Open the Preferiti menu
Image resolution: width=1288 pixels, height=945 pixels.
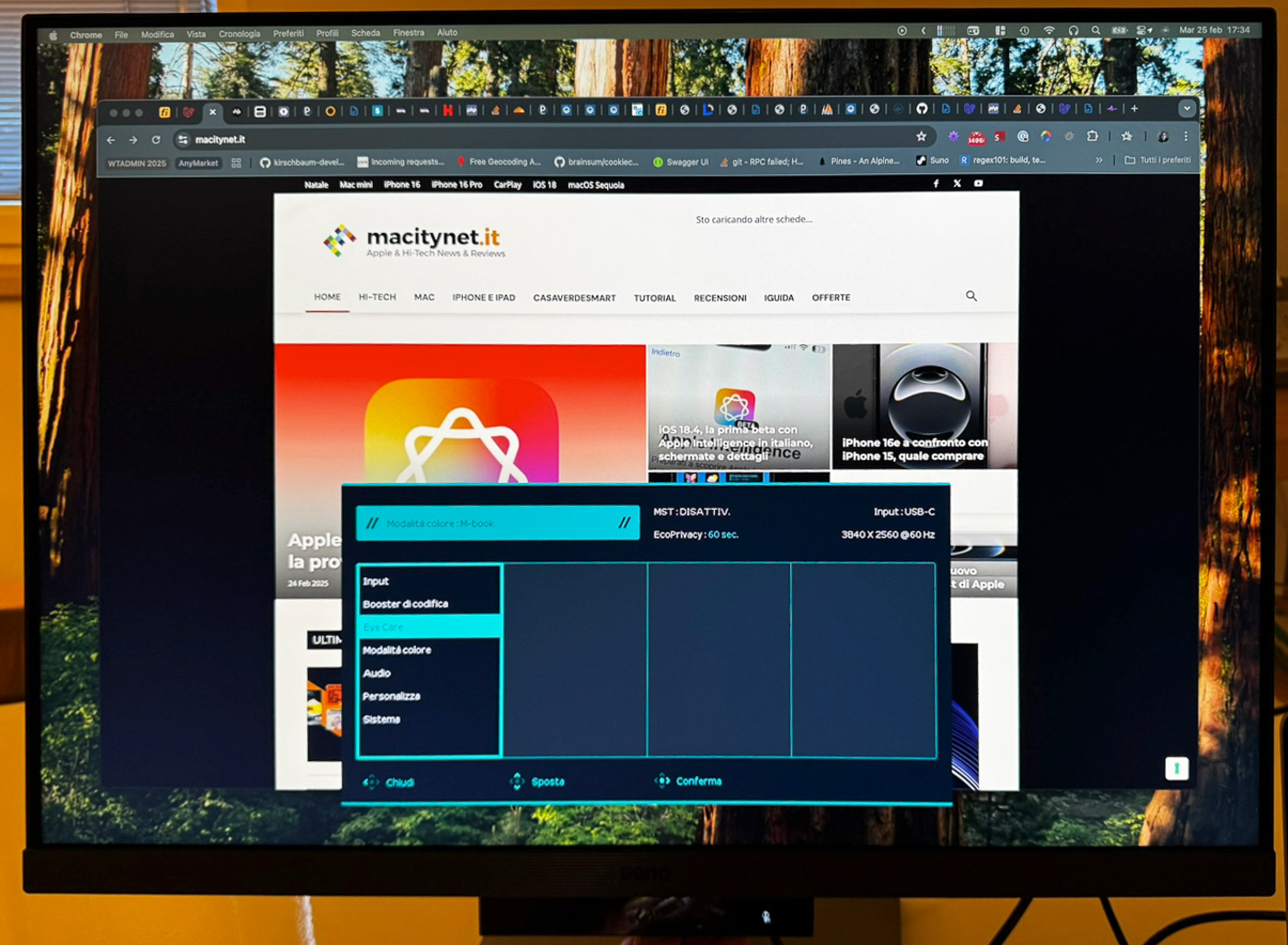(288, 33)
